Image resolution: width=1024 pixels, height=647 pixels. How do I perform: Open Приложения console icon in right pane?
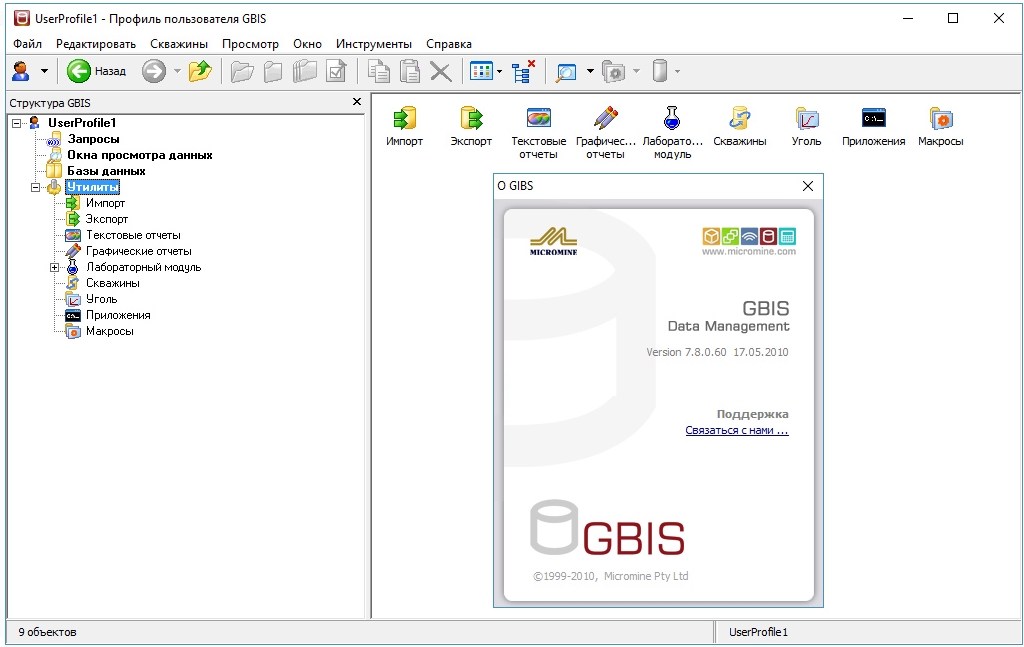pyautogui.click(x=874, y=118)
